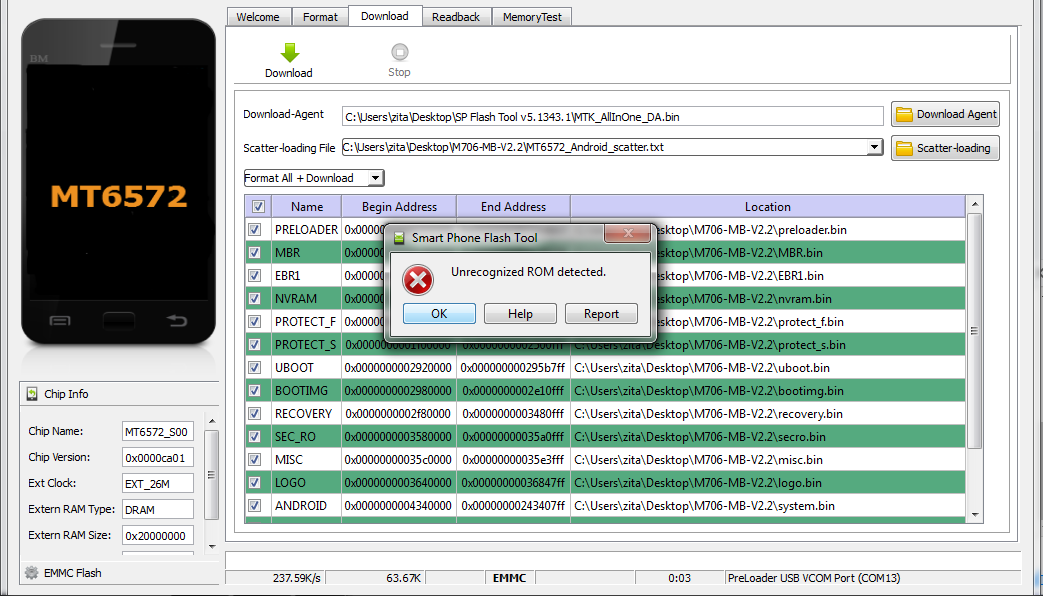Uncheck the ANDROID partition checkbox
Image resolution: width=1043 pixels, height=596 pixels.
[x=254, y=506]
